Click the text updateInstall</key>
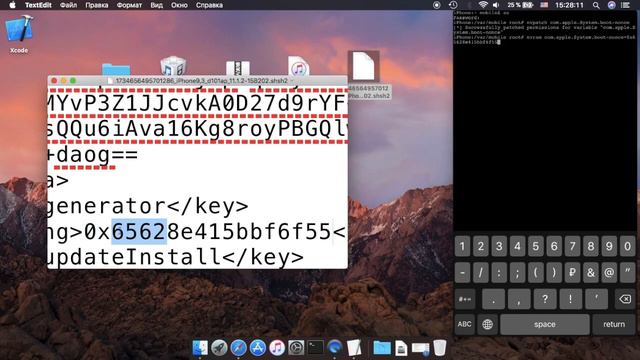Image resolution: width=640 pixels, height=360 pixels. [176, 257]
